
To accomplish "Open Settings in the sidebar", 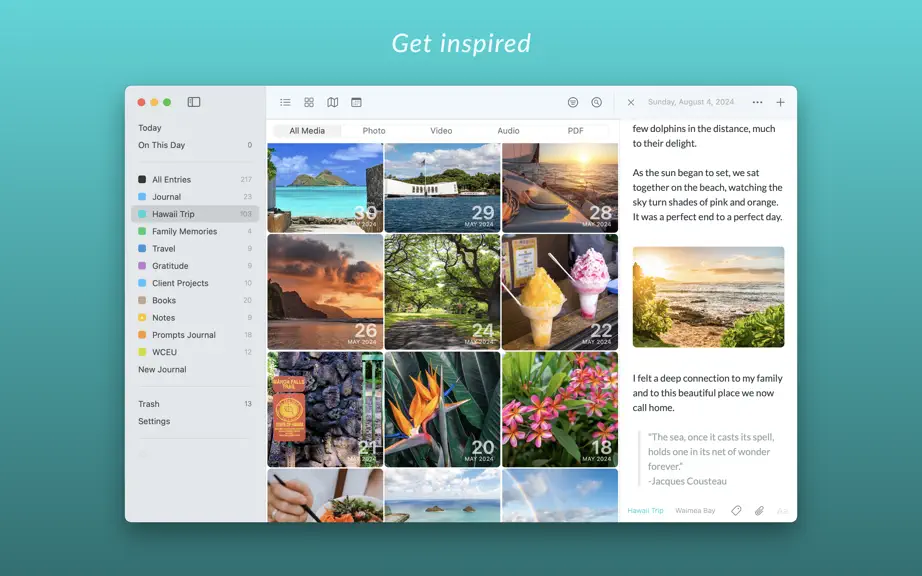I will tap(154, 421).
